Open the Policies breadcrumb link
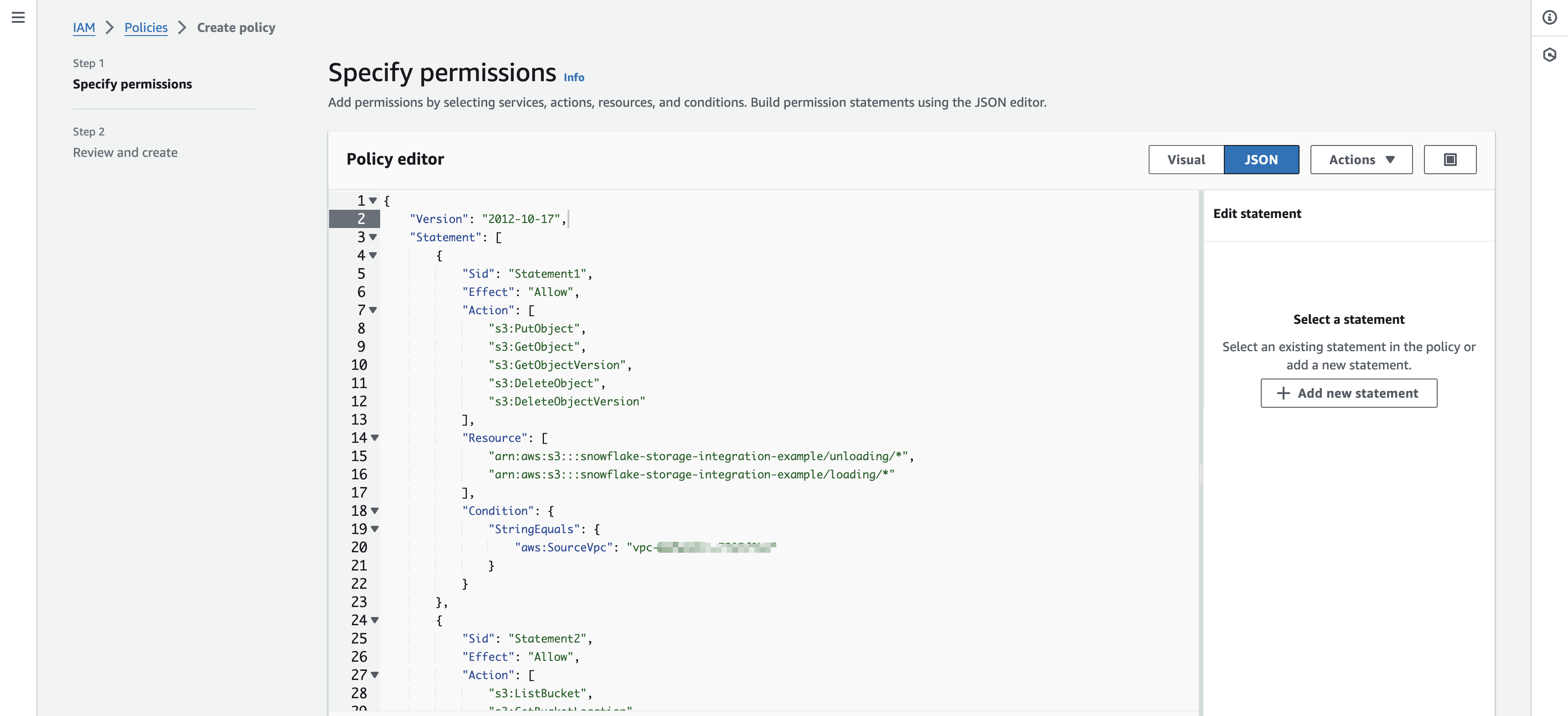The width and height of the screenshot is (1568, 716). pos(146,27)
